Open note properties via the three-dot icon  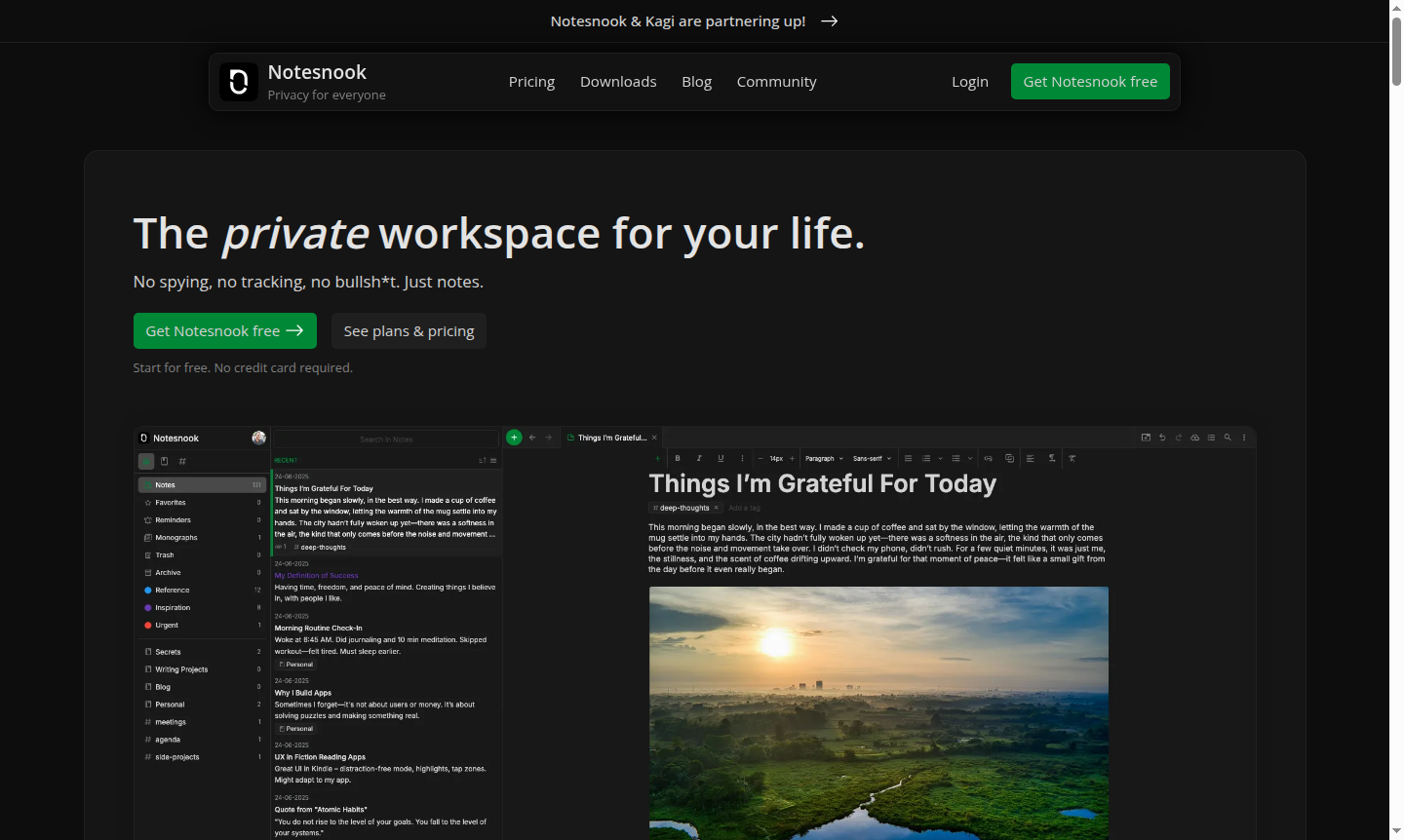[1245, 437]
